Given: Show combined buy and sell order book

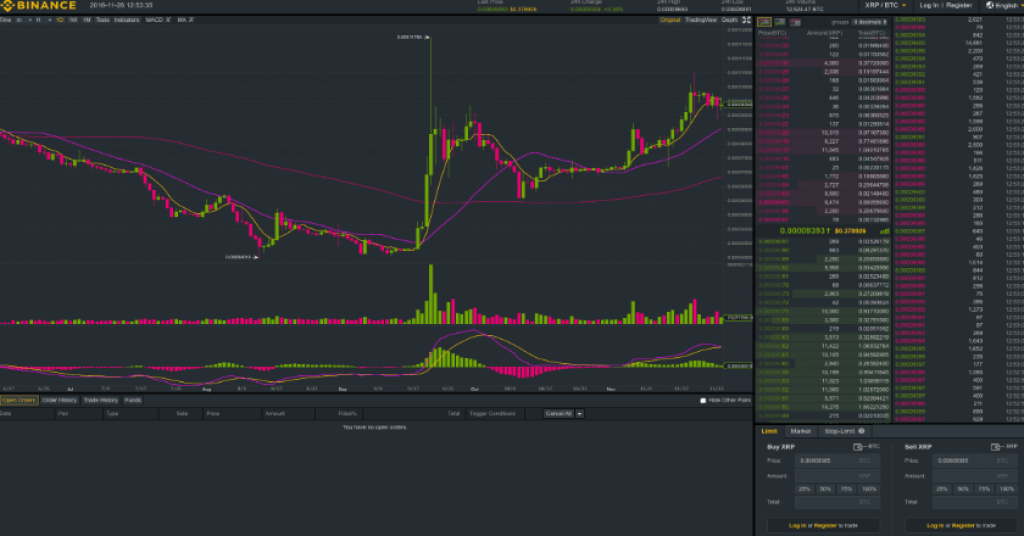Looking at the screenshot, I should (x=764, y=21).
